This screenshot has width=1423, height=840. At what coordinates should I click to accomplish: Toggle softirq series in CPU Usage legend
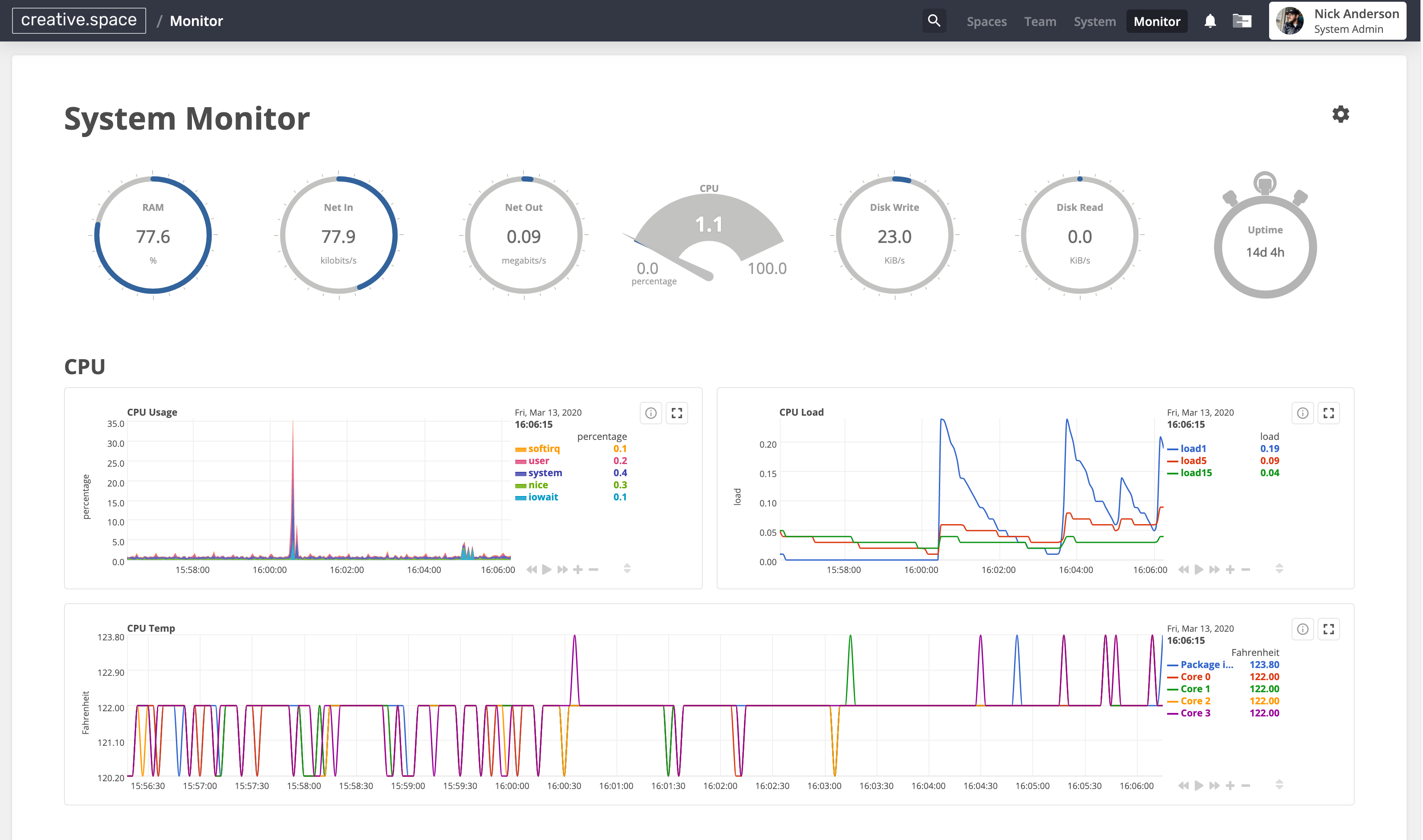pyautogui.click(x=543, y=449)
